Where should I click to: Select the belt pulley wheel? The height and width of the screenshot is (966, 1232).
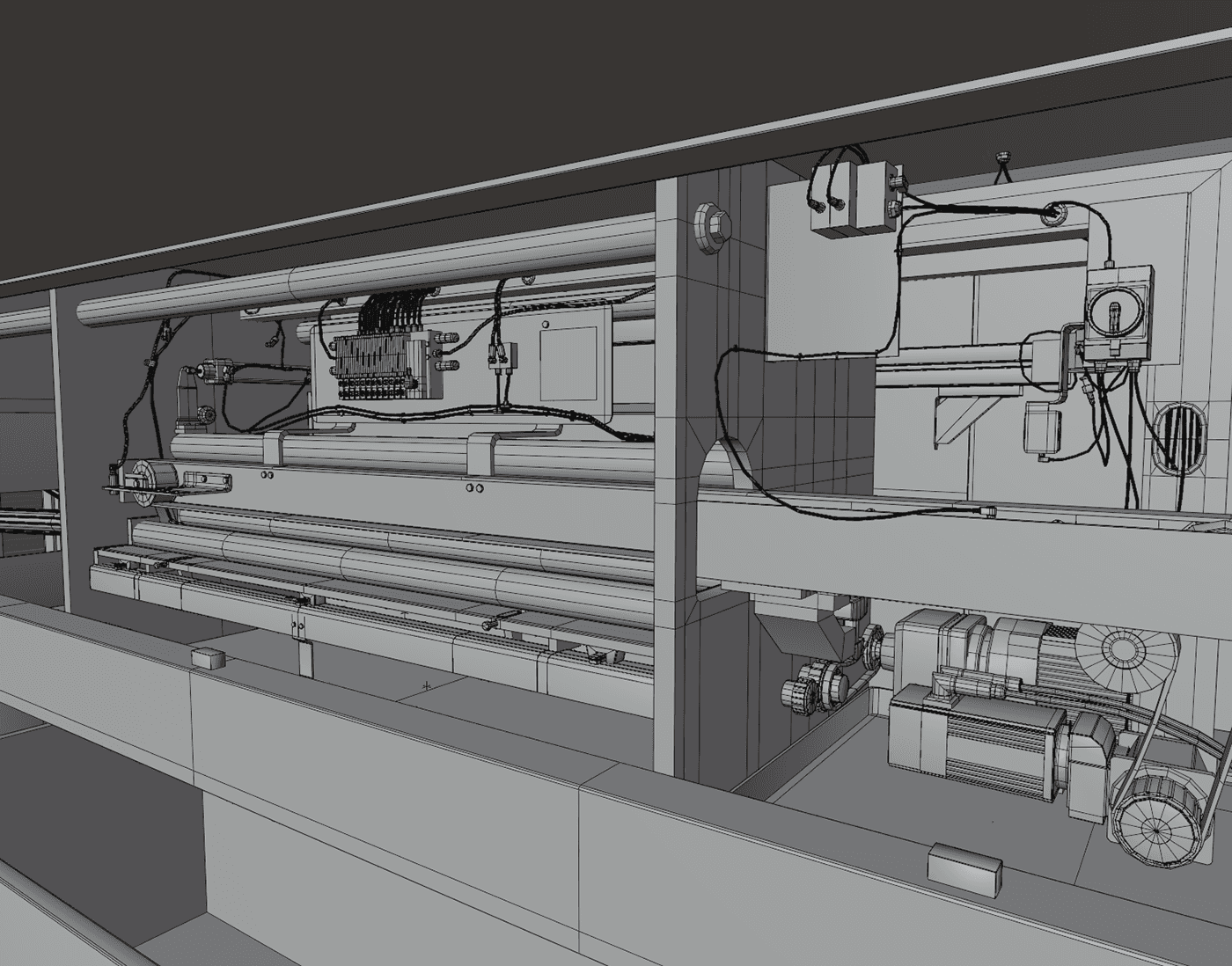1156,816
